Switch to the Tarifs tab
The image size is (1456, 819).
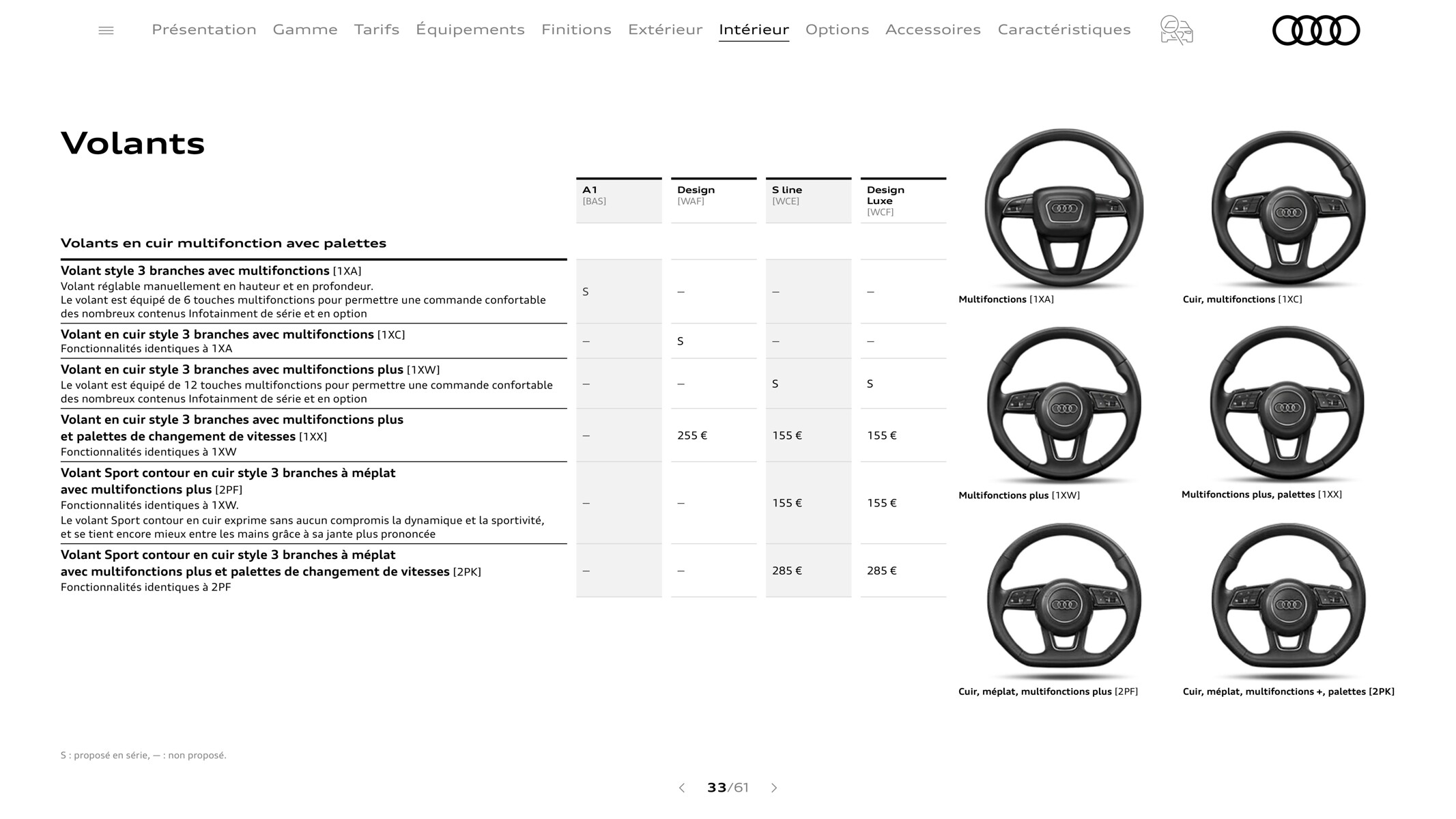pyautogui.click(x=377, y=29)
